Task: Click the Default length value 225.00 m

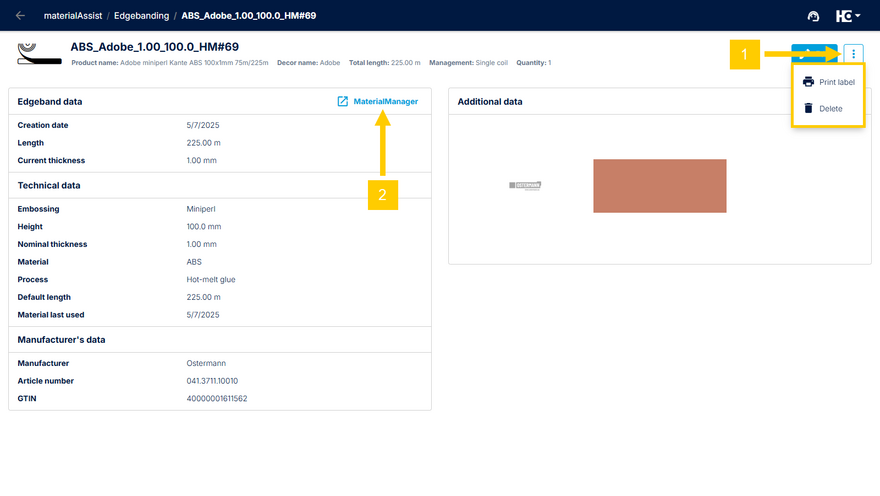Action: (x=203, y=297)
